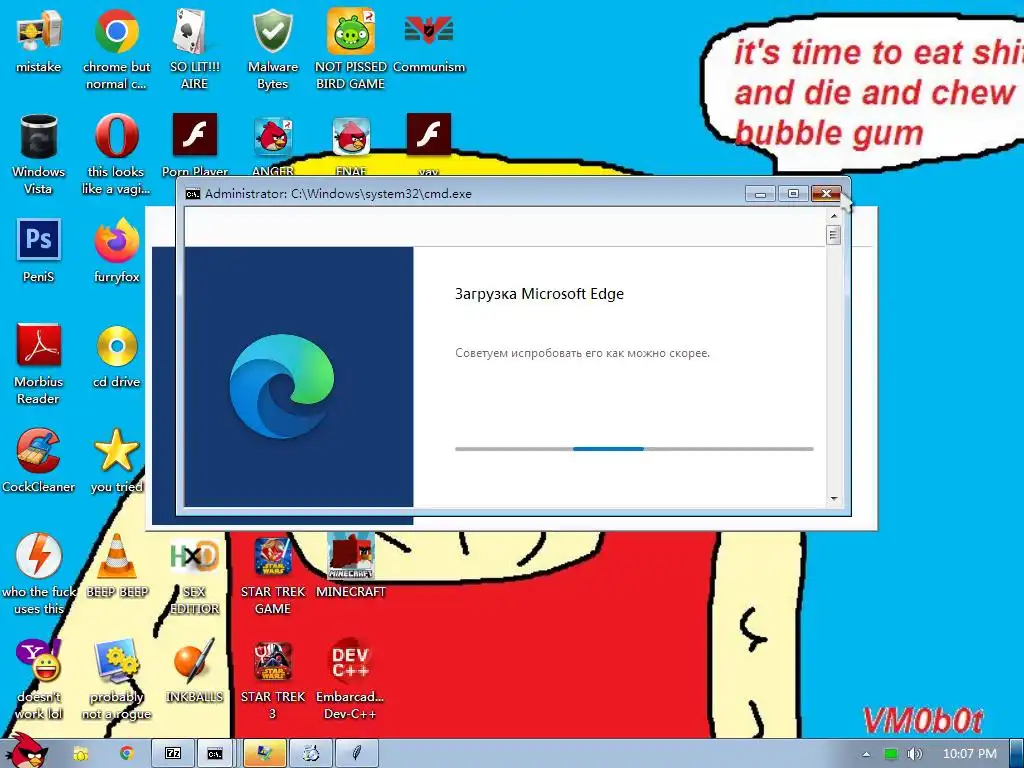Viewport: 1024px width, 768px height.
Task: Open the 'Morbius Reader' Adobe icon
Action: pyautogui.click(x=39, y=364)
